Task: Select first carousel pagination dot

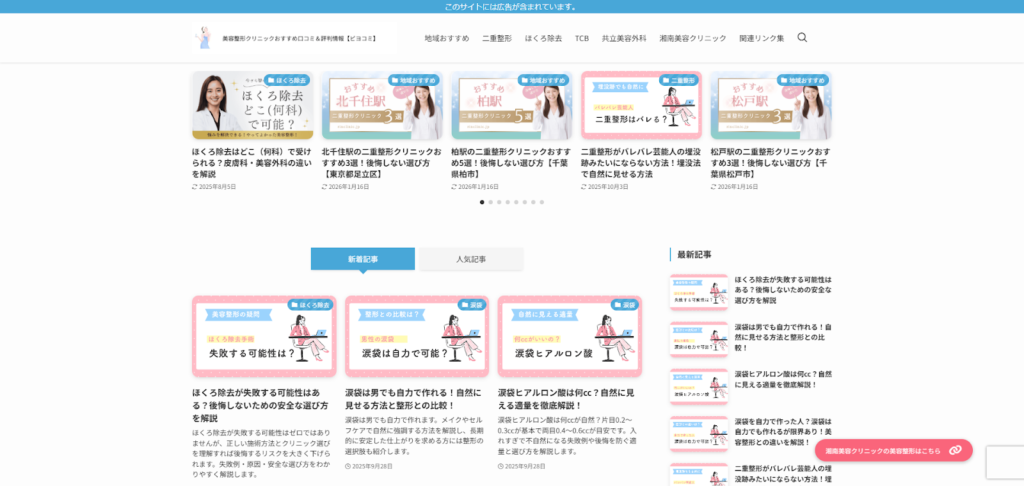Action: point(482,202)
